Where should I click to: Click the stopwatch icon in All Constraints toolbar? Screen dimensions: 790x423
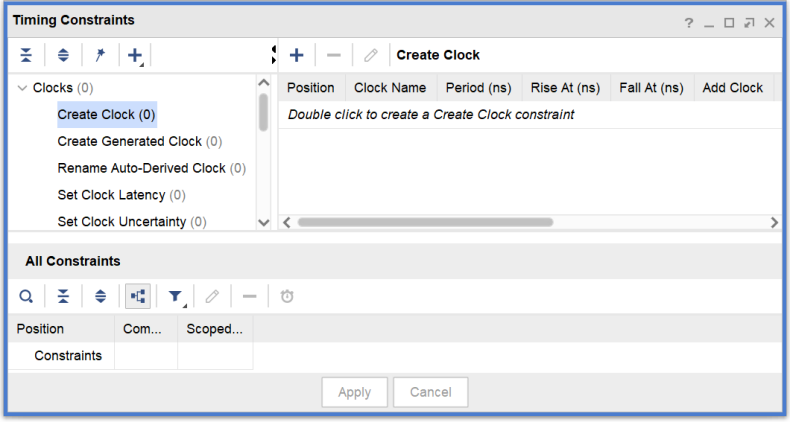pyautogui.click(x=287, y=296)
